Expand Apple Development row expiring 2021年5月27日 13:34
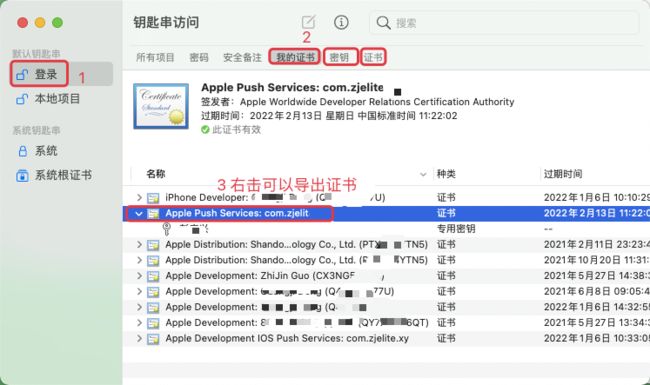 (x=139, y=323)
